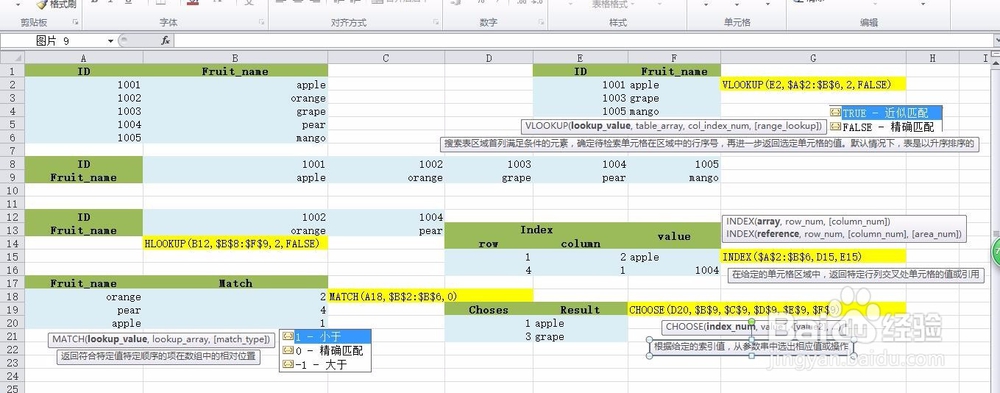
Task: Select column header E
Action: click(580, 58)
